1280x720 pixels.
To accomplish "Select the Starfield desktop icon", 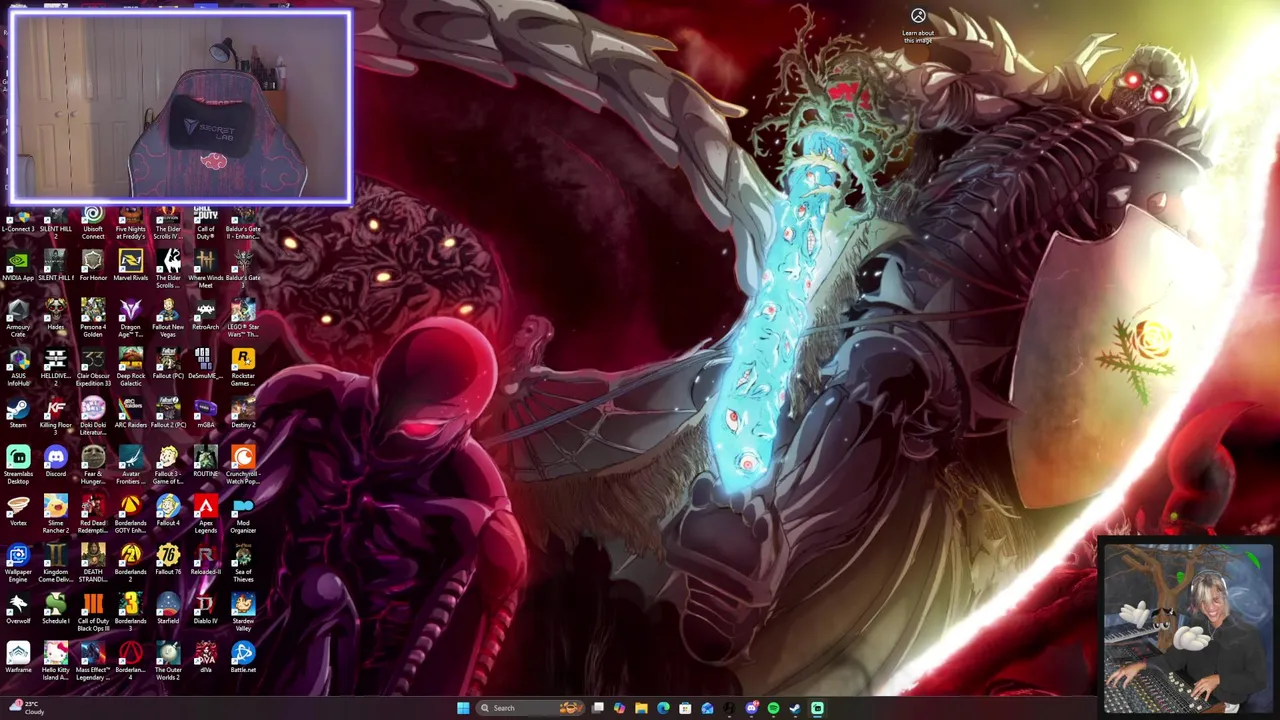I will point(168,609).
